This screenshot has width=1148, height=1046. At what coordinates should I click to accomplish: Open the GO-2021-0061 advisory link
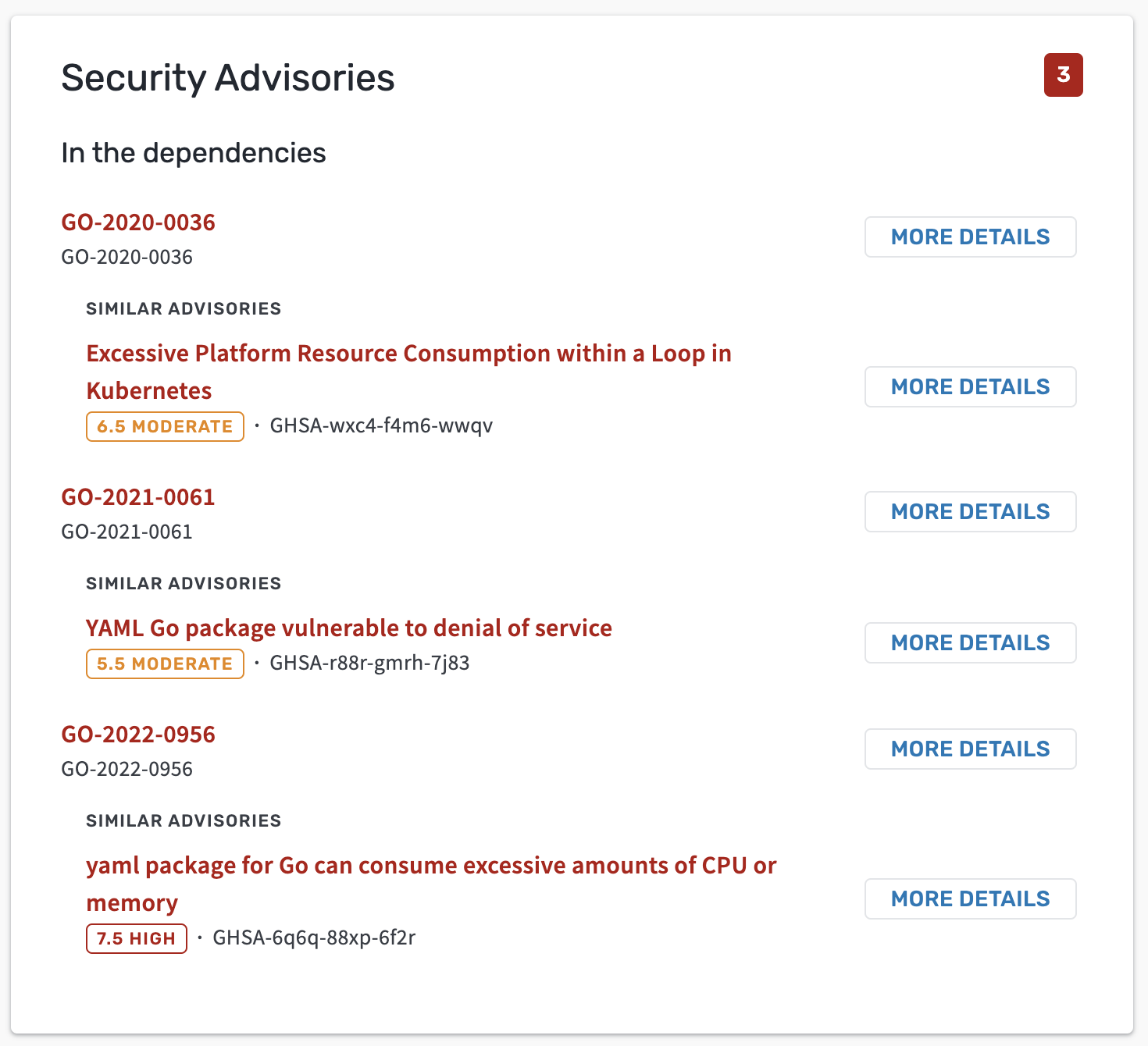point(138,497)
